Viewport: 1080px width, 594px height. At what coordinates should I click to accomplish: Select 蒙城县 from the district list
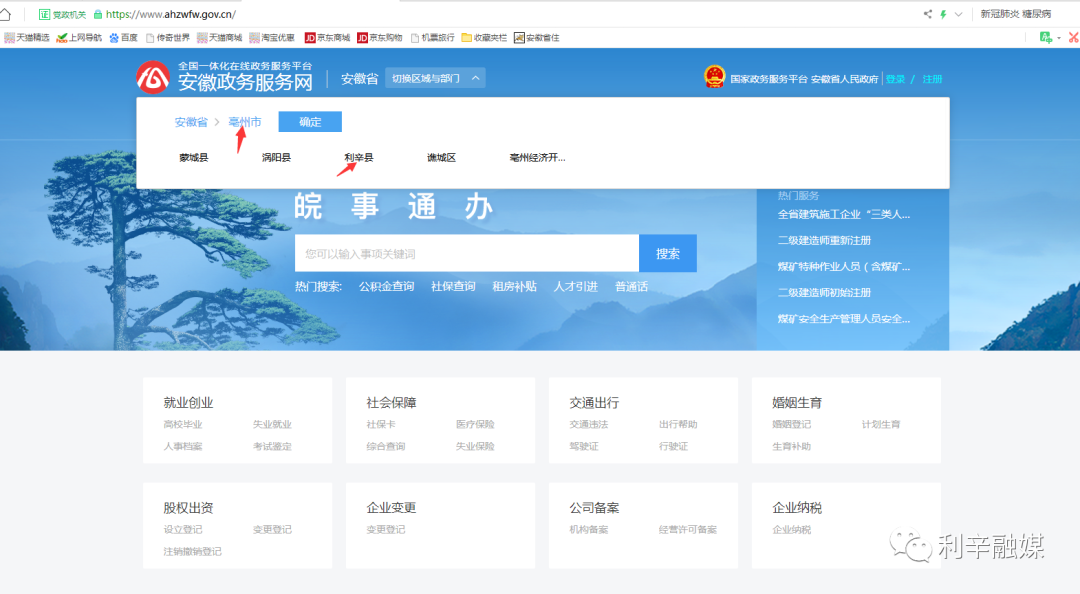click(x=194, y=158)
